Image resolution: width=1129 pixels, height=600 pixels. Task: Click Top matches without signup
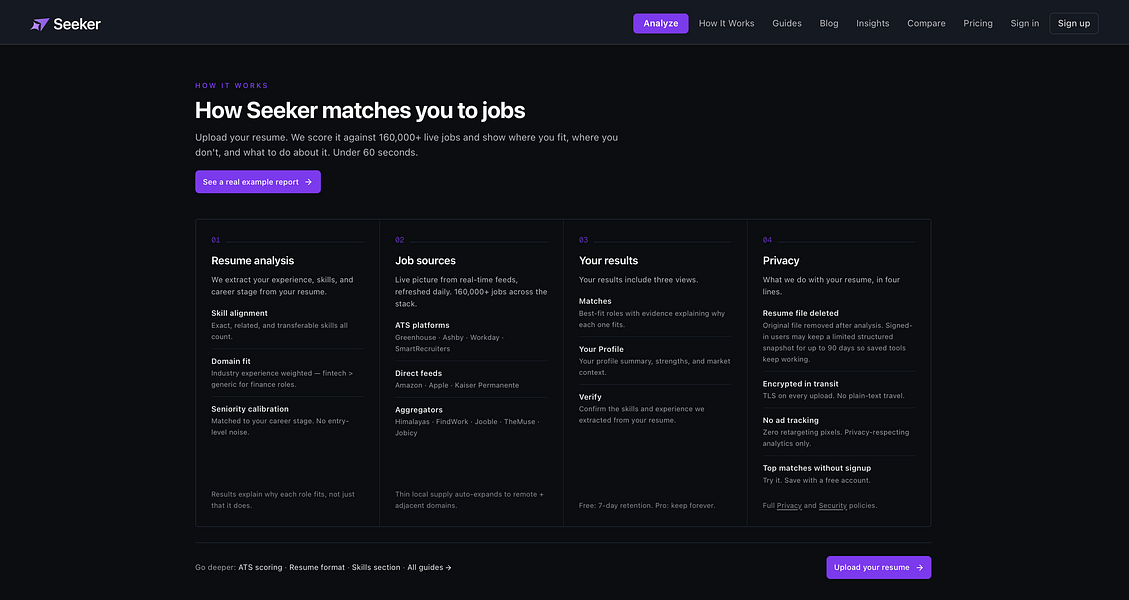point(817,468)
